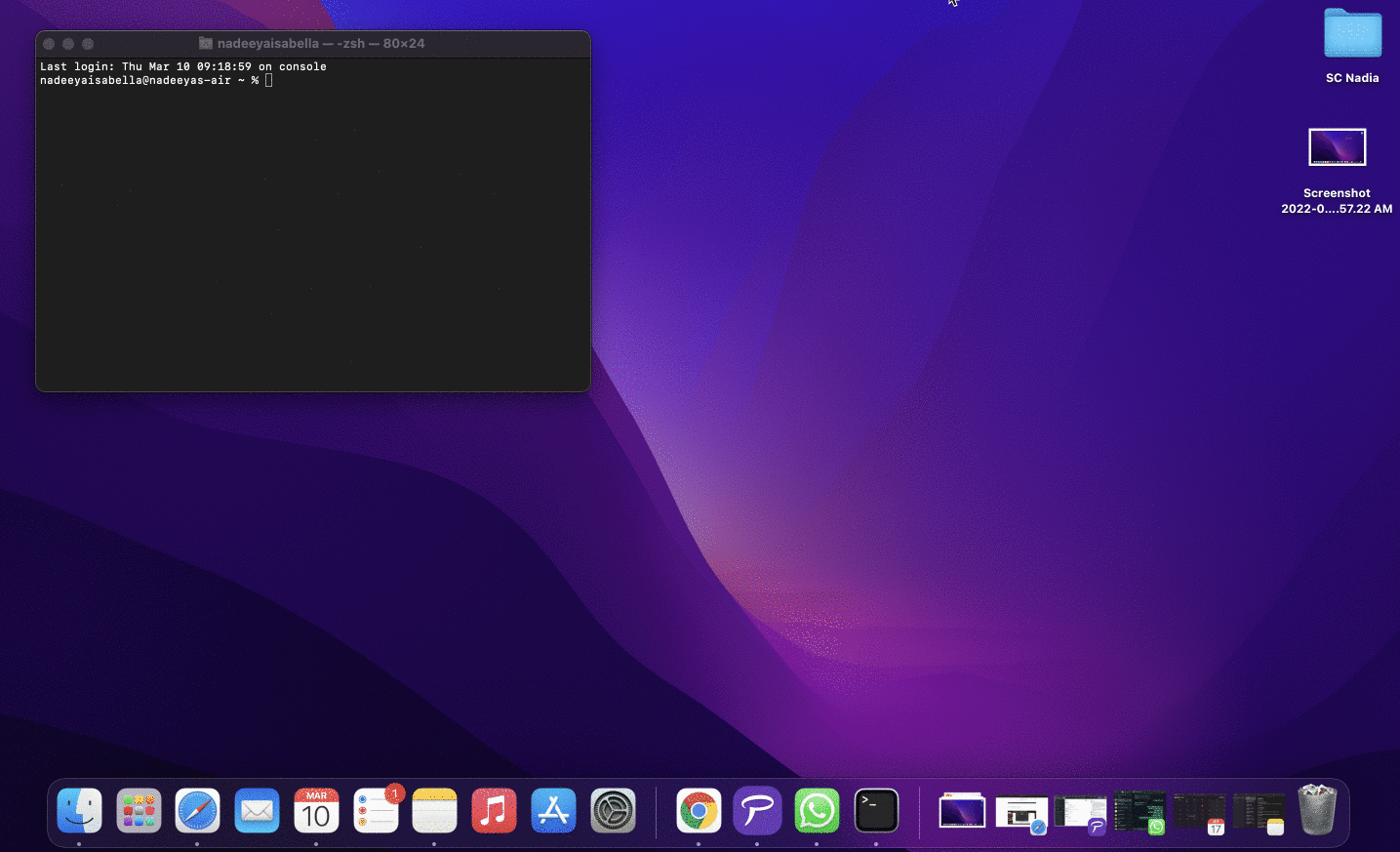Click the Terminal prompt line cursor
Viewport: 1400px width, 852px height.
[268, 80]
